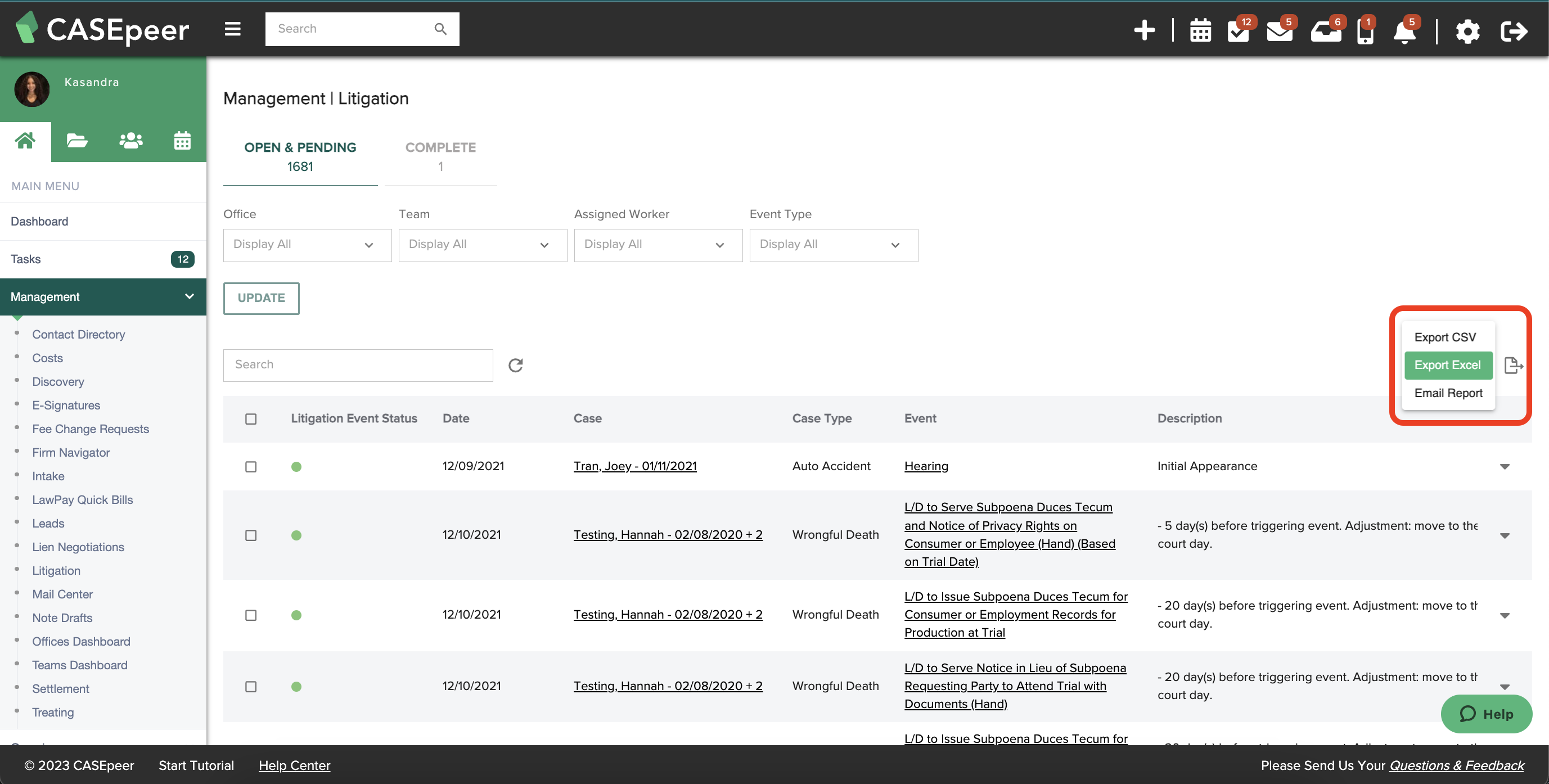This screenshot has width=1549, height=784.
Task: Toggle the select-all checkbox in table header
Action: coord(251,418)
